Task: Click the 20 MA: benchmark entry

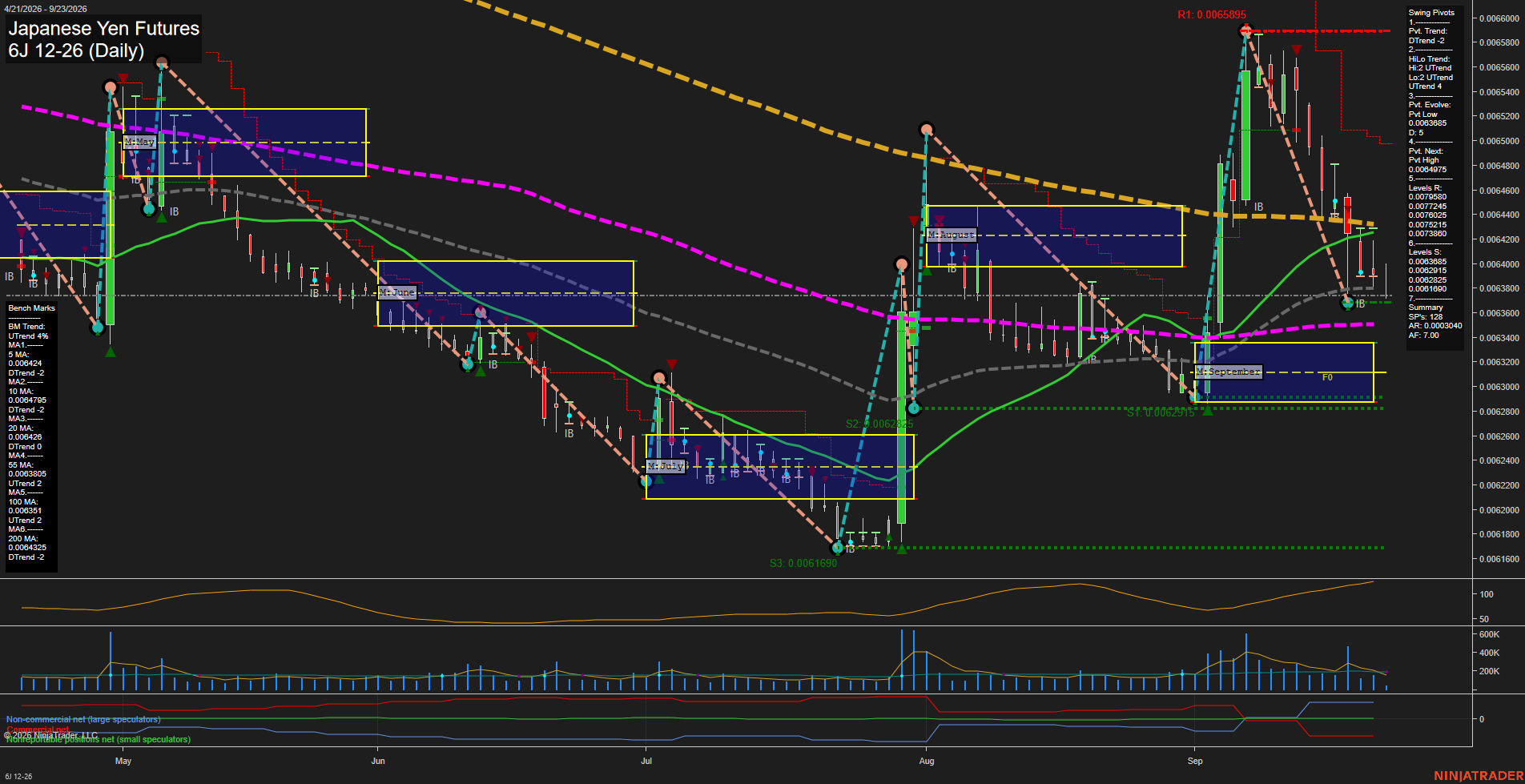Action: (21, 428)
